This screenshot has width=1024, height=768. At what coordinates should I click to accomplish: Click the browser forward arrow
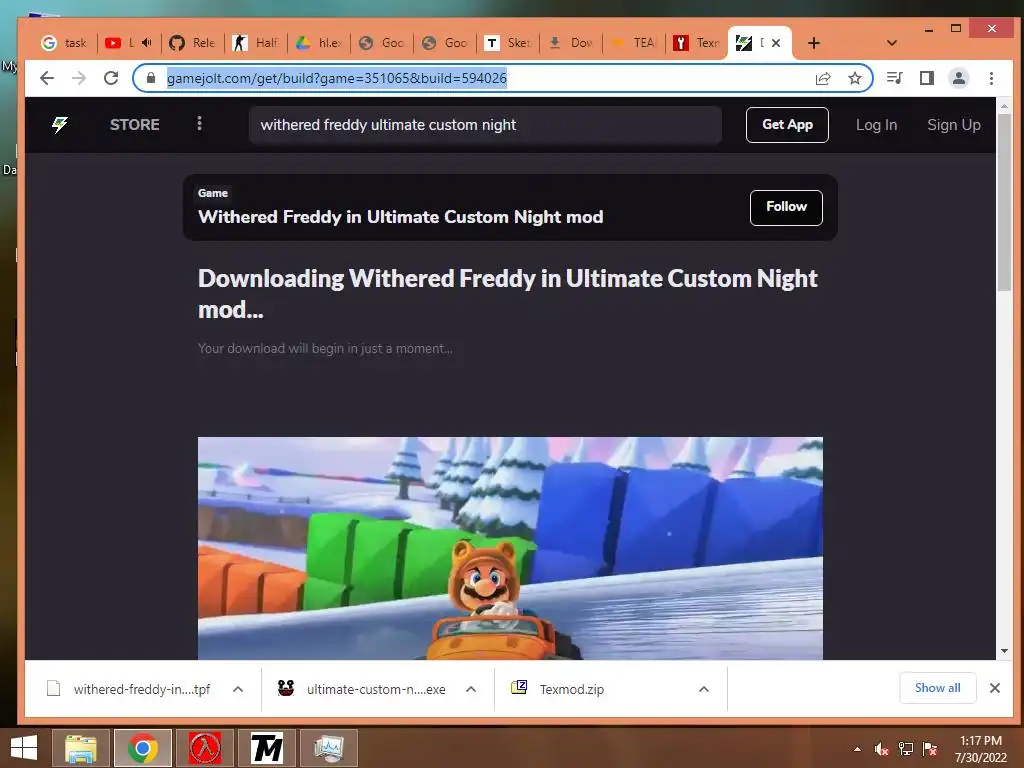[x=79, y=78]
